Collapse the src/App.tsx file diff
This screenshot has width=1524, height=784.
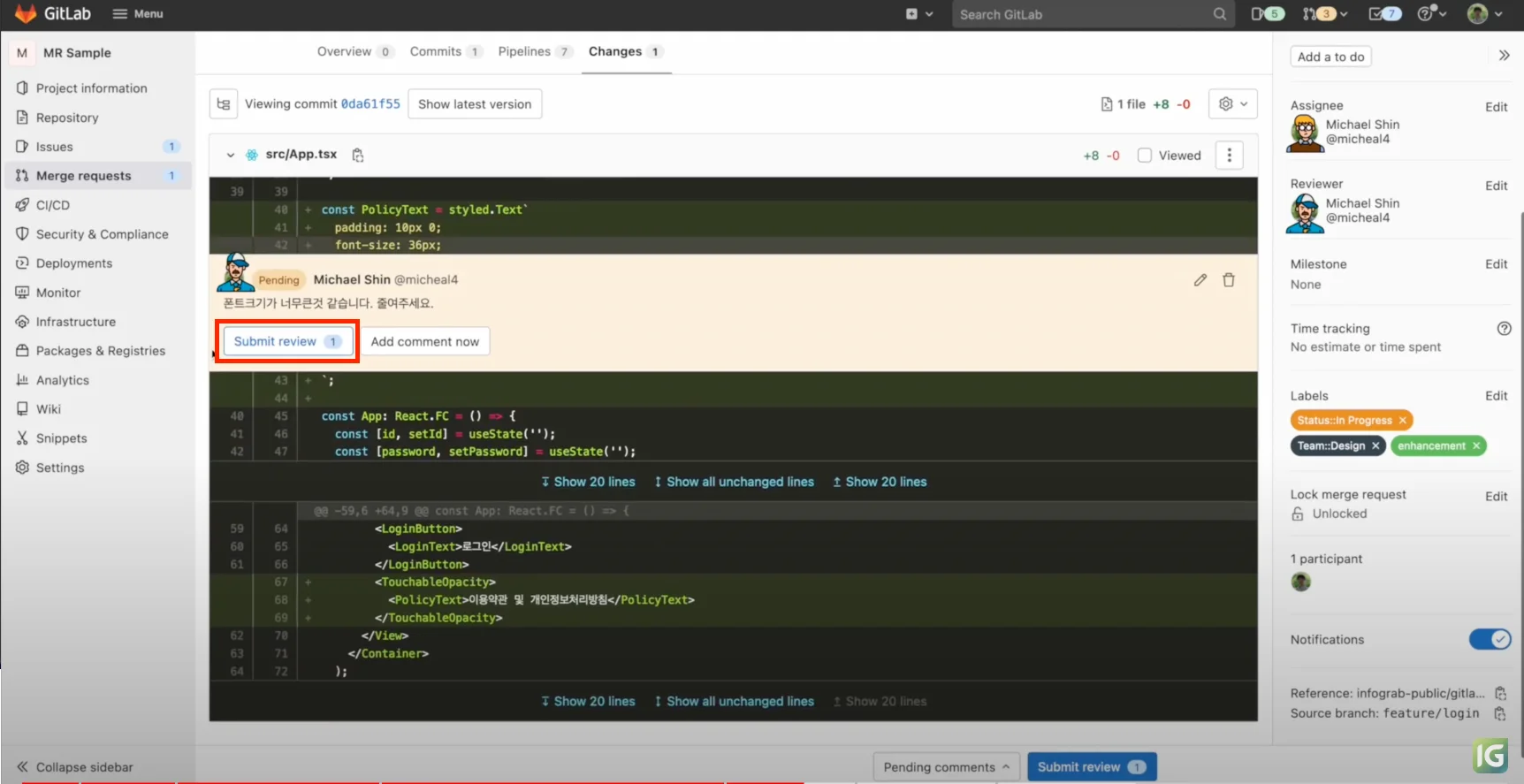pyautogui.click(x=231, y=156)
